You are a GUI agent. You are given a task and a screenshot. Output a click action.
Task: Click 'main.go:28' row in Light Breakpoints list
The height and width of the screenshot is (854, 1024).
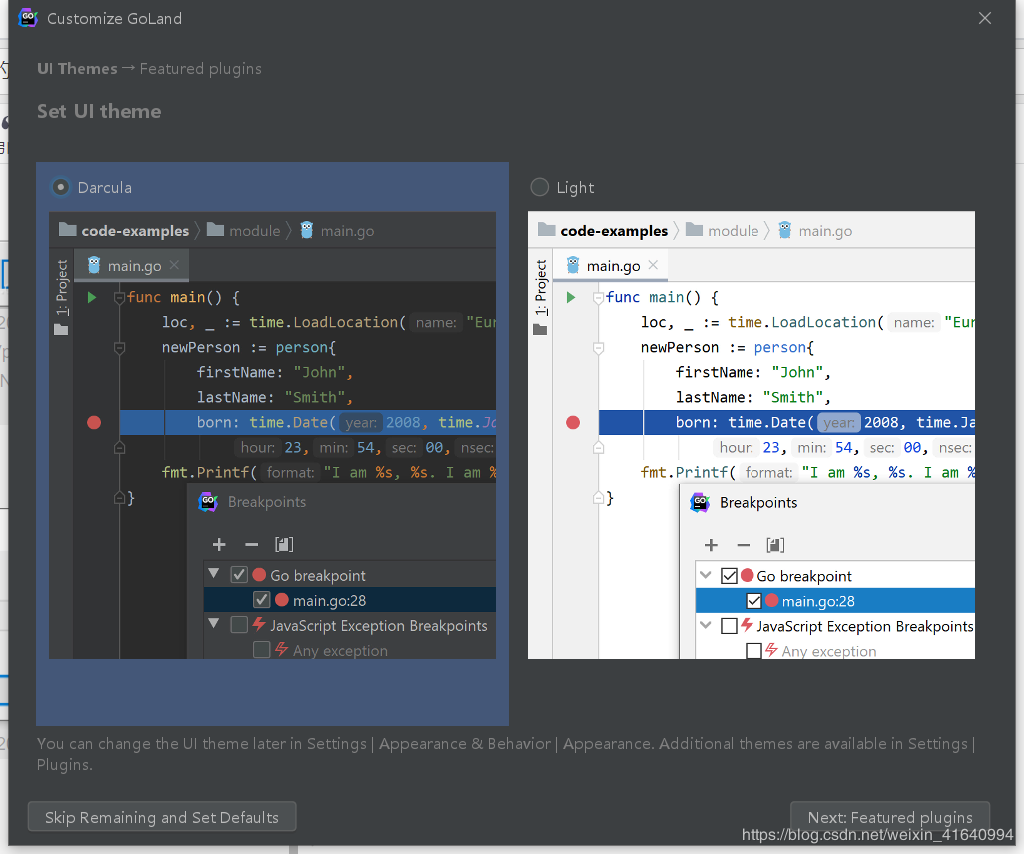(x=835, y=601)
